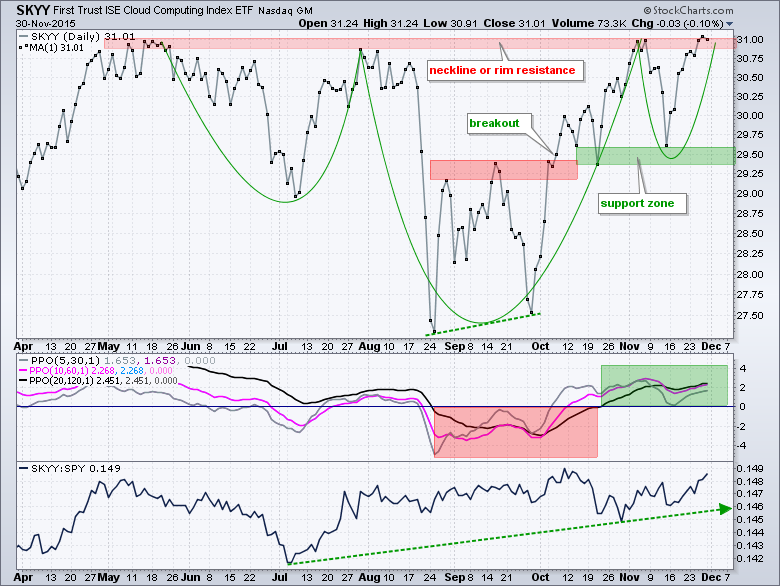Open the dropdown arrow beside Chg value
Image resolution: width=780 pixels, height=586 pixels.
pos(729,24)
